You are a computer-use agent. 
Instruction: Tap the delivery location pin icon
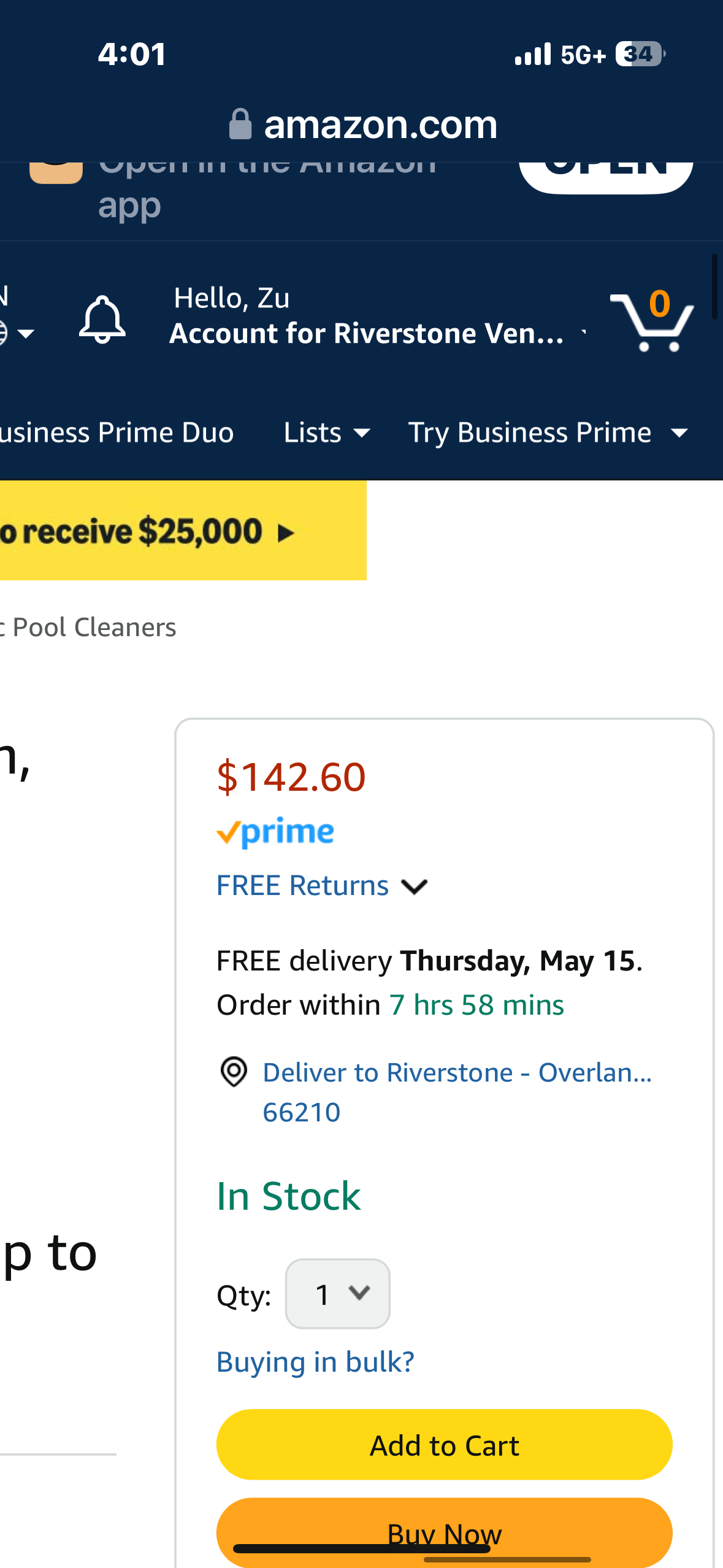(x=234, y=1072)
